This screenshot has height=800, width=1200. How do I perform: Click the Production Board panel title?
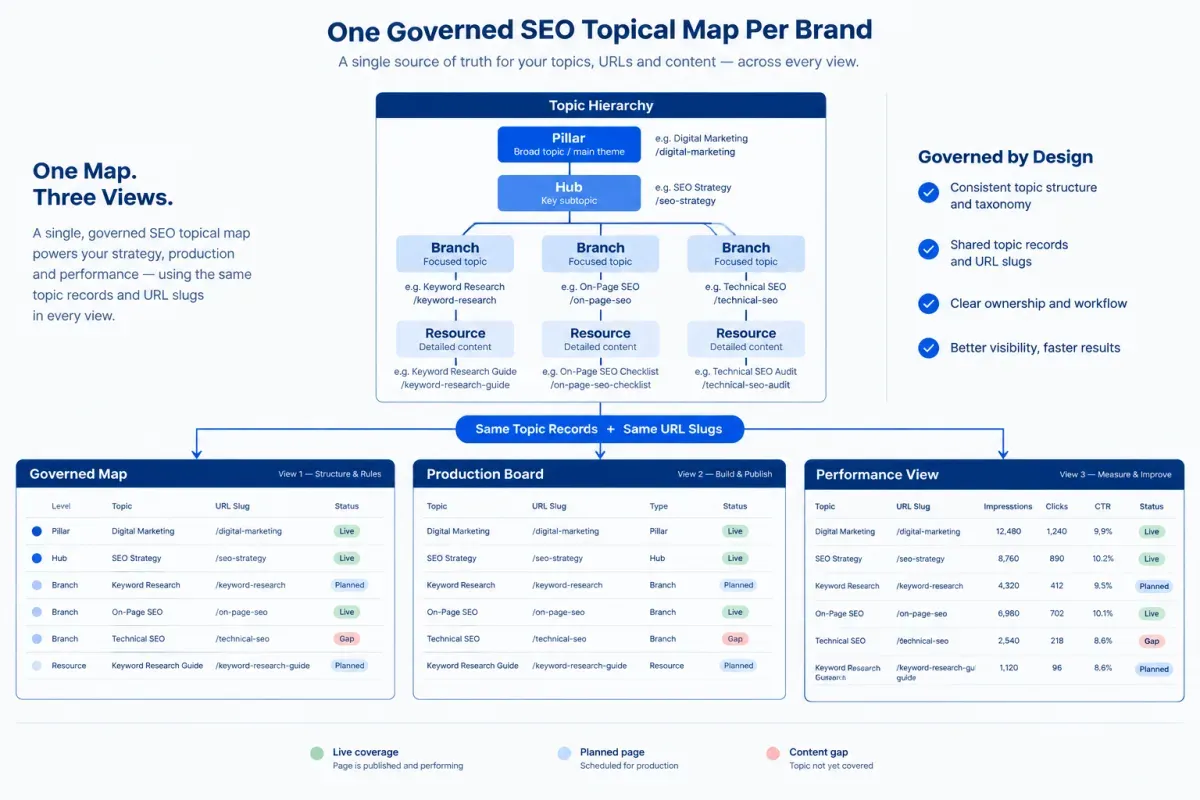[x=485, y=474]
